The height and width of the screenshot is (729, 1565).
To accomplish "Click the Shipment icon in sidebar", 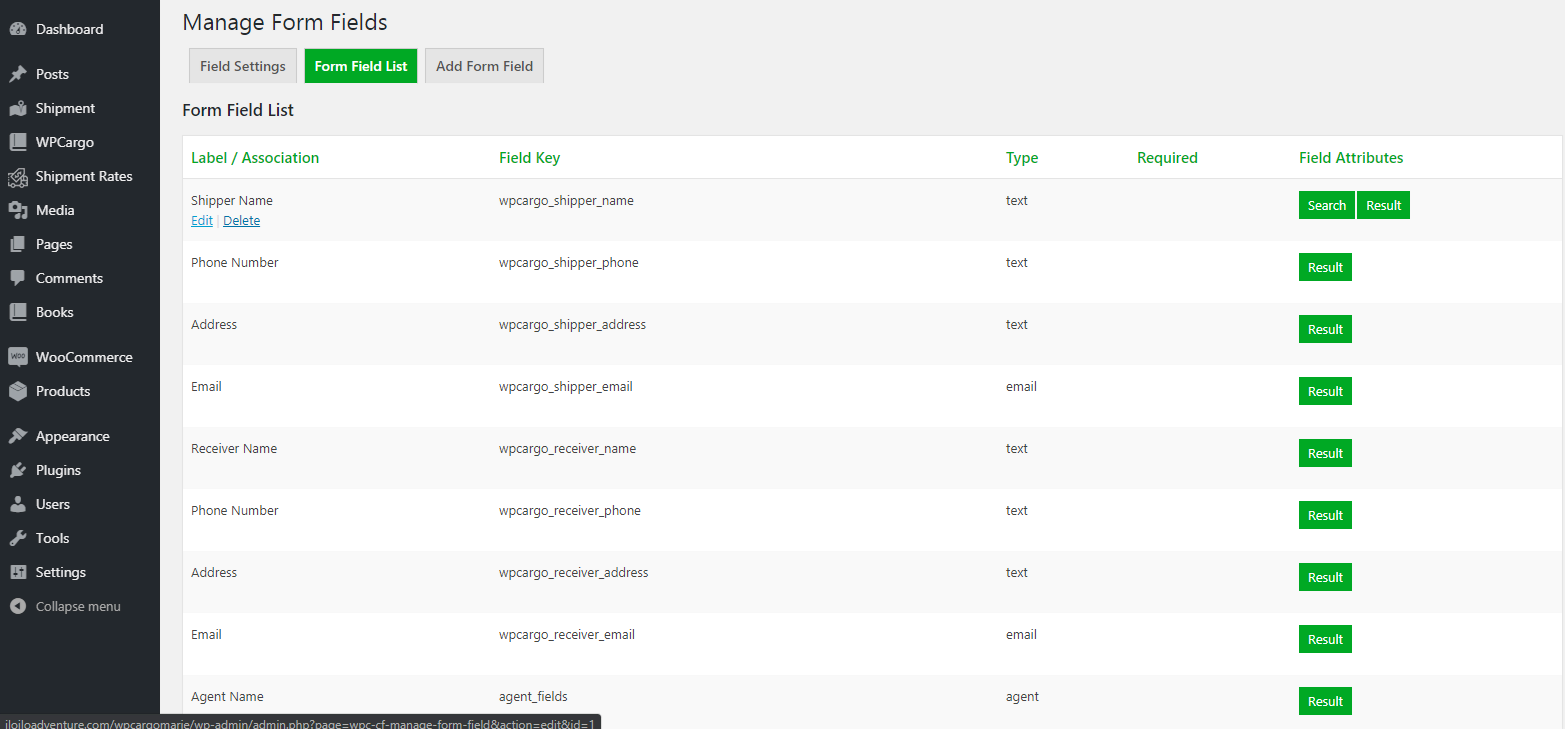I will click(17, 108).
